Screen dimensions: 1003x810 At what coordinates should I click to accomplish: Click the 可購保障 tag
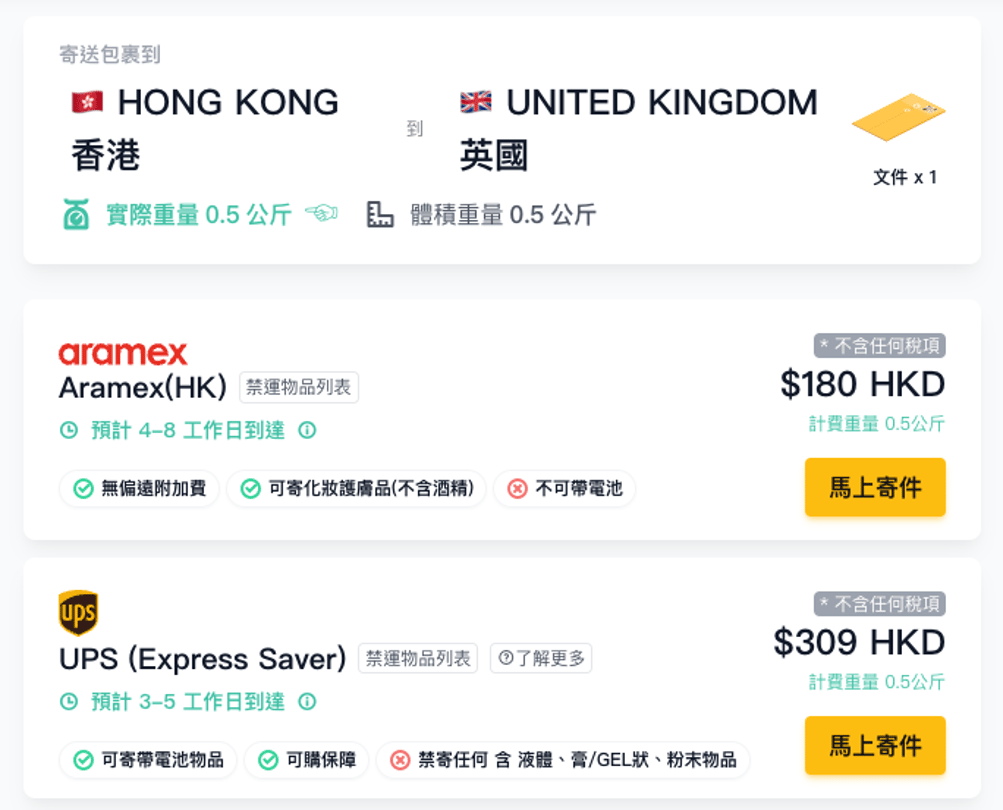pos(307,760)
